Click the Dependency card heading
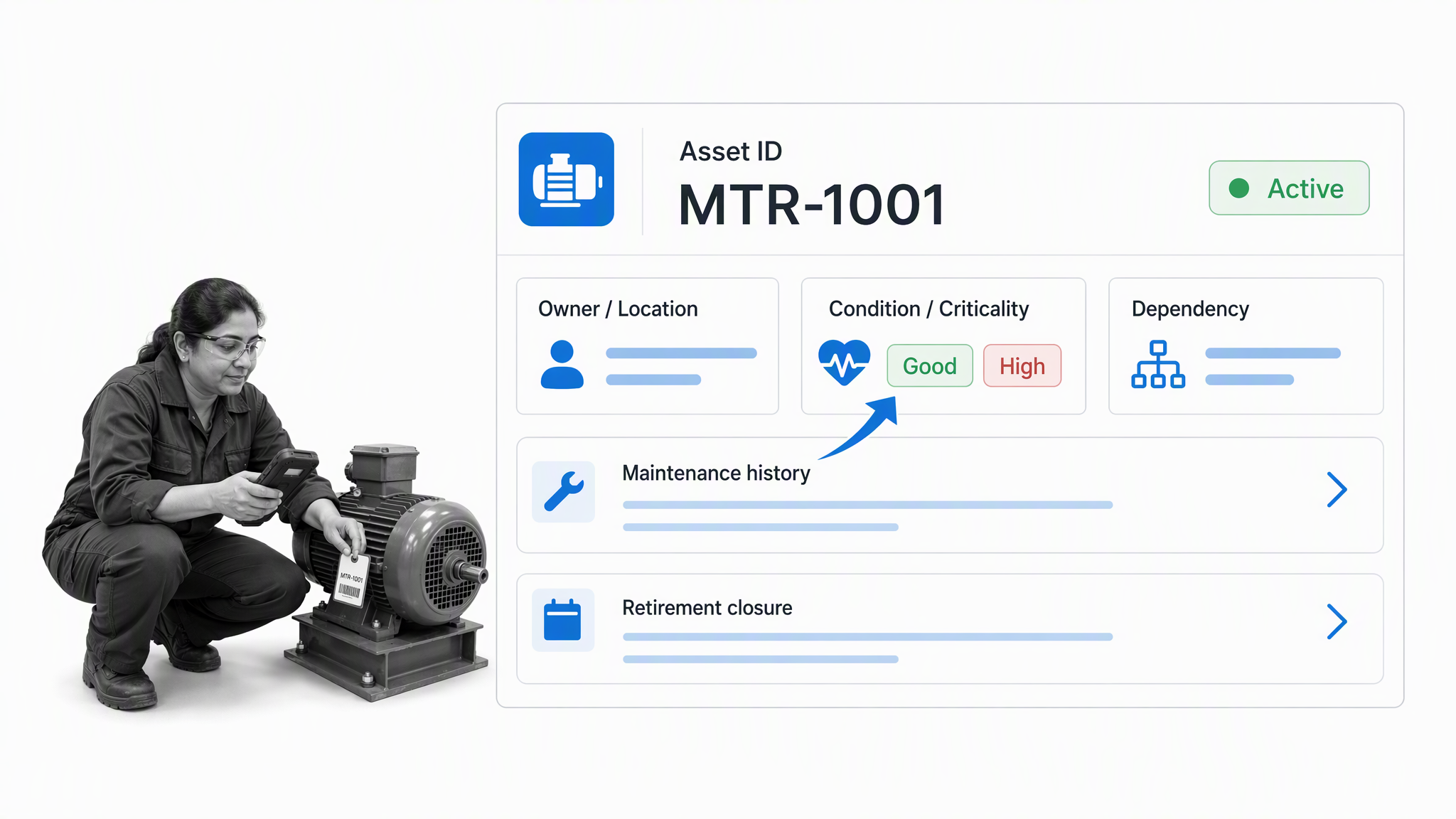Screen dimensions: 1456x819 coord(1190,309)
